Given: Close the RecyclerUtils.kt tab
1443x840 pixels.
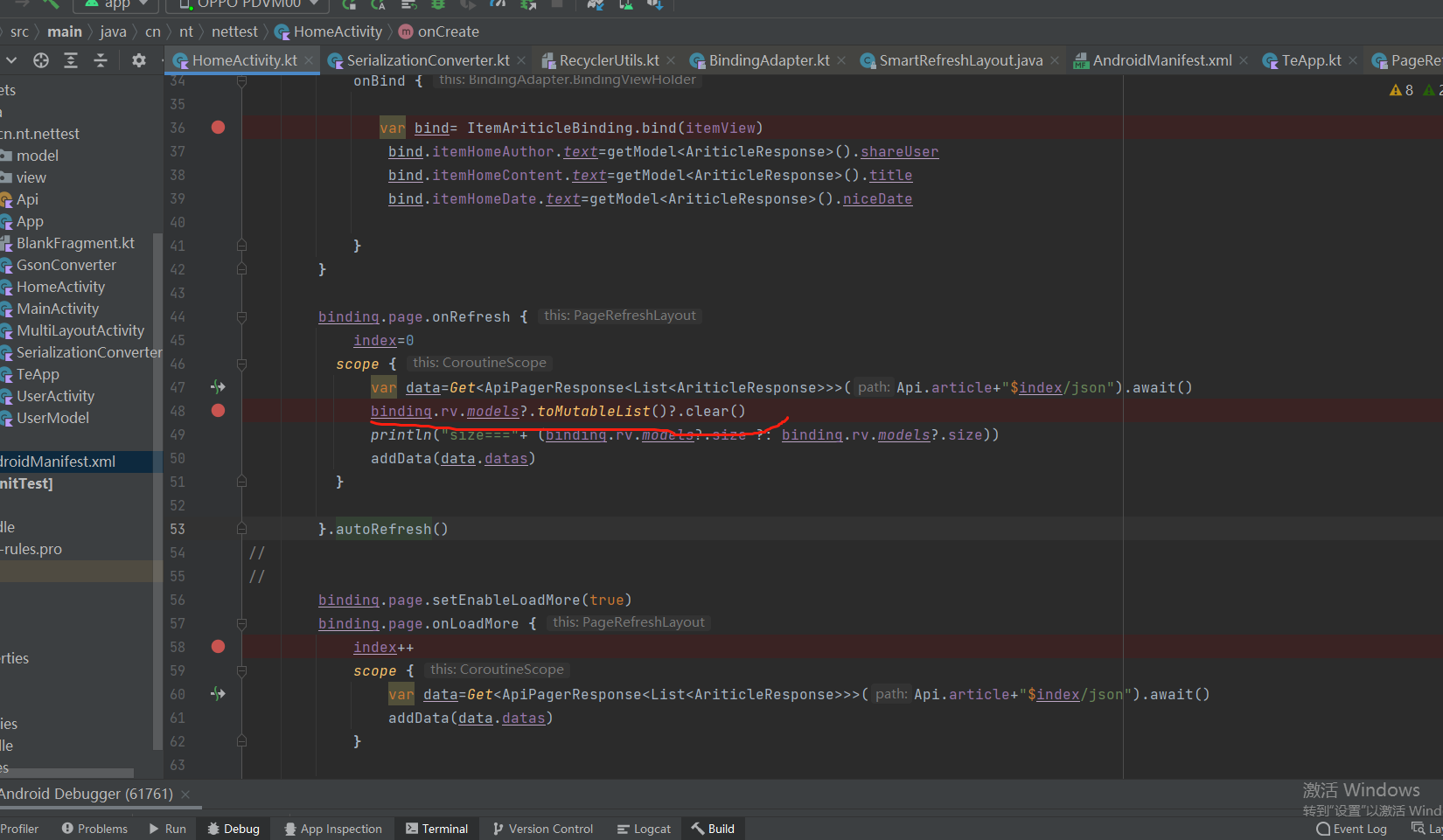Looking at the screenshot, I should pyautogui.click(x=671, y=60).
